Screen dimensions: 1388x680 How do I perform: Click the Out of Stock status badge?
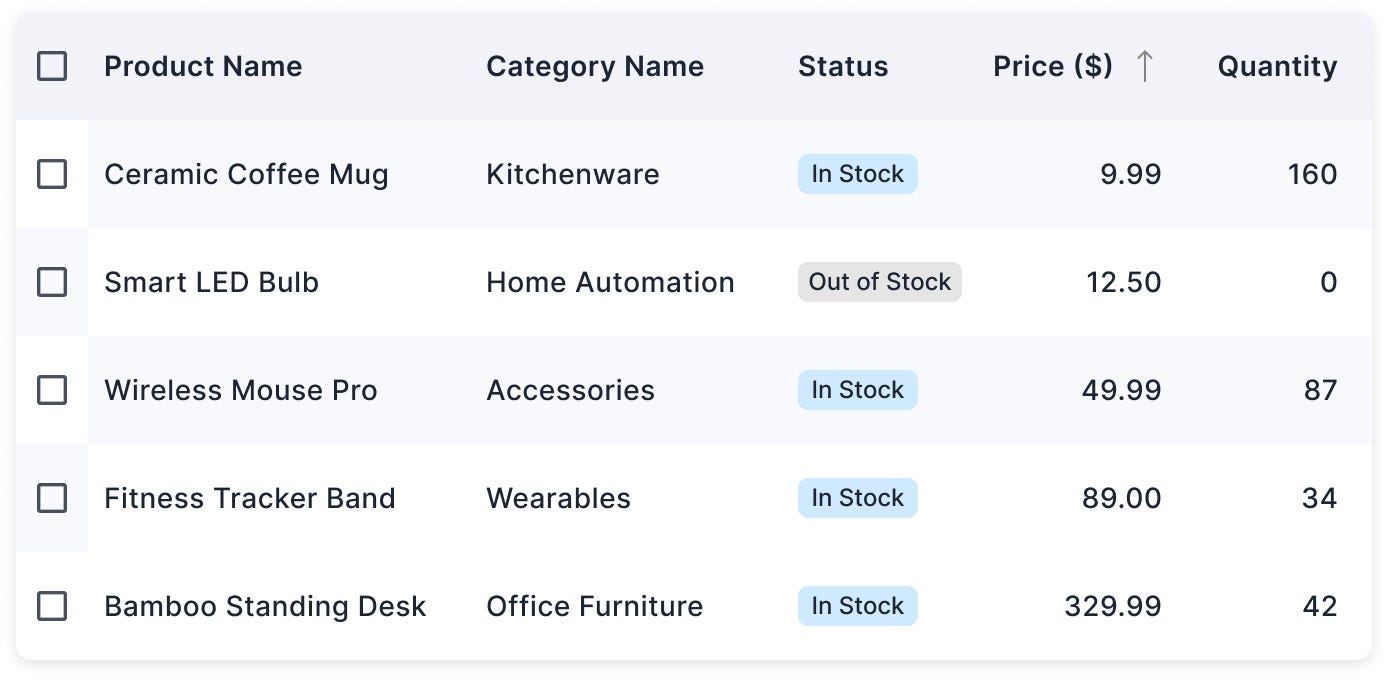pyautogui.click(x=880, y=282)
